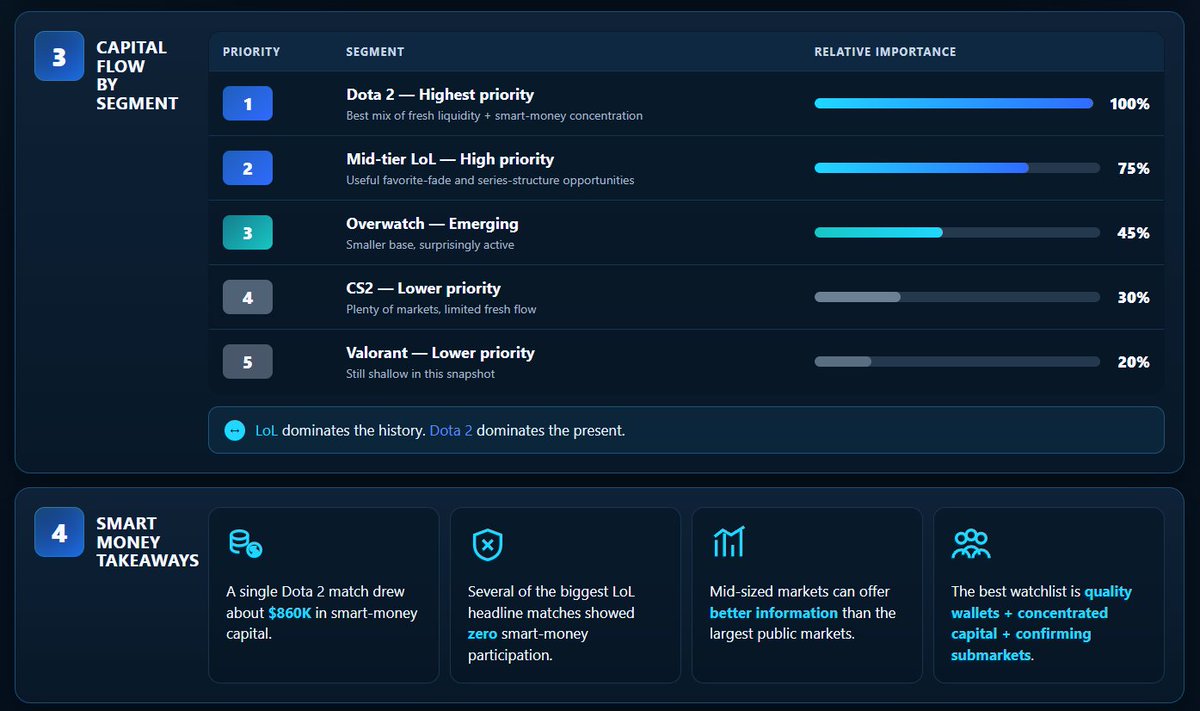The width and height of the screenshot is (1200, 711).
Task: Click the Dota 2 100% importance bar
Action: coord(954,103)
